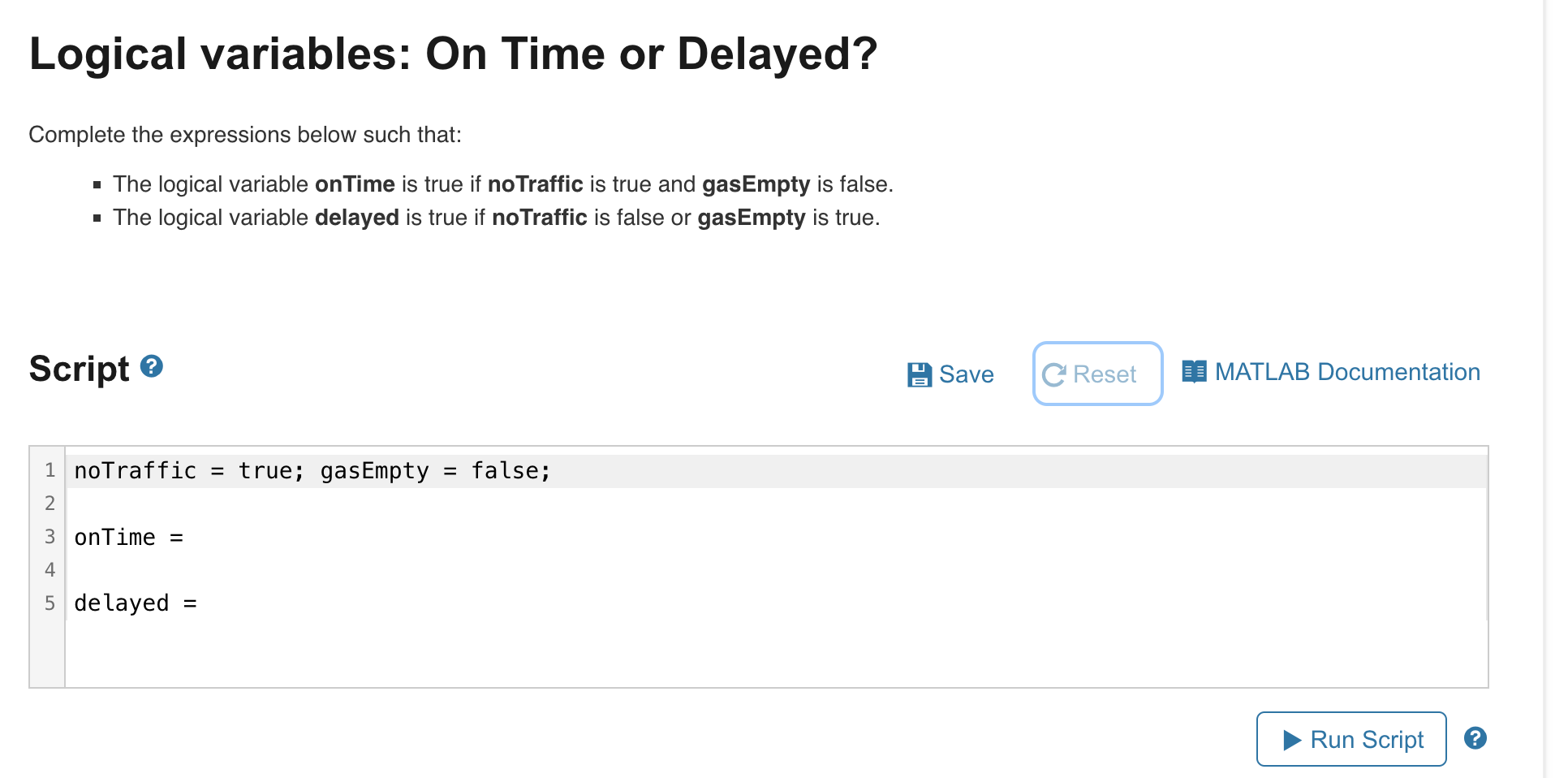This screenshot has width=1568, height=778.
Task: Open help via the question mark next to Script
Action: pos(152,367)
